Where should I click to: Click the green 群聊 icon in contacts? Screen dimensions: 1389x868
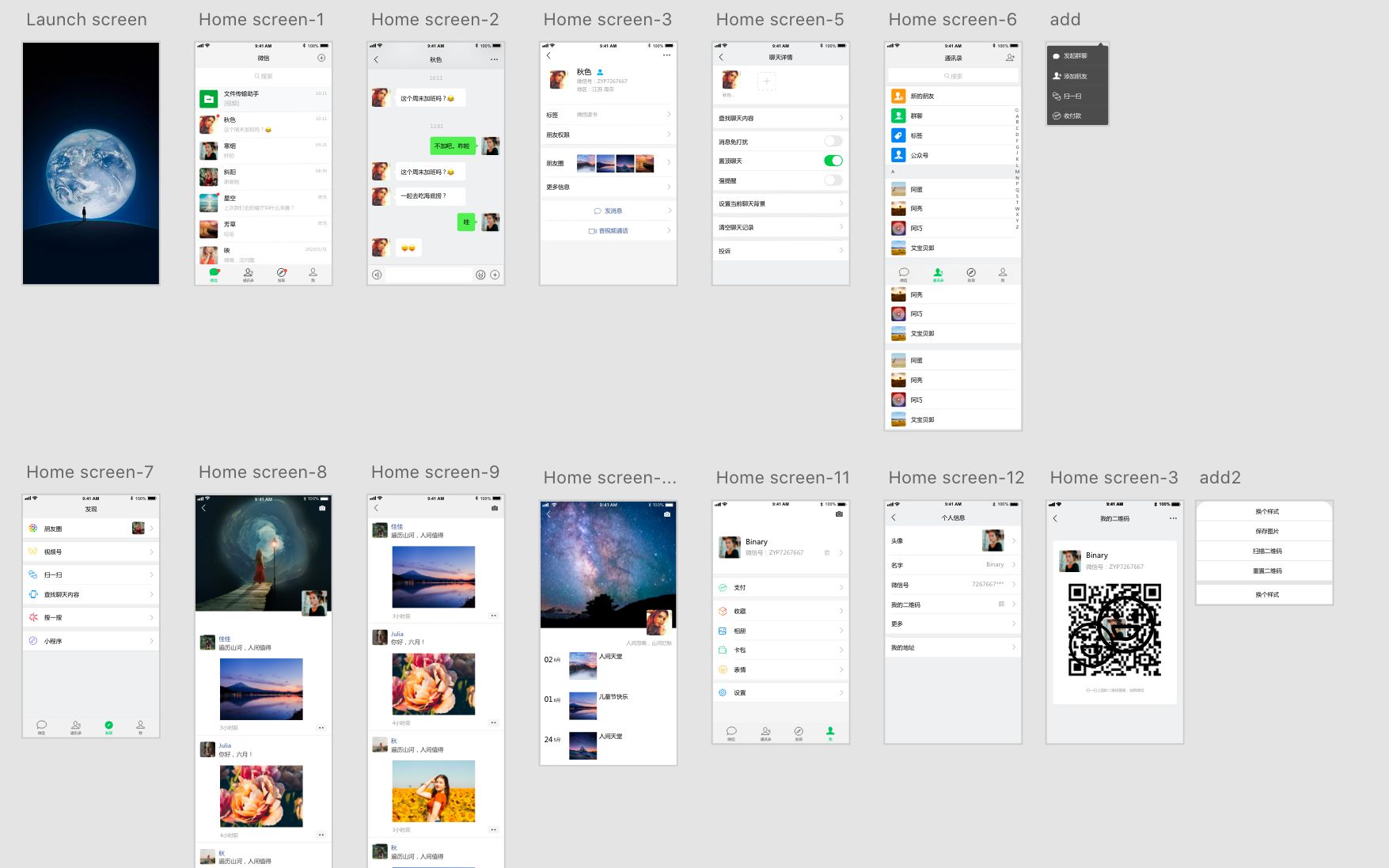[x=898, y=116]
